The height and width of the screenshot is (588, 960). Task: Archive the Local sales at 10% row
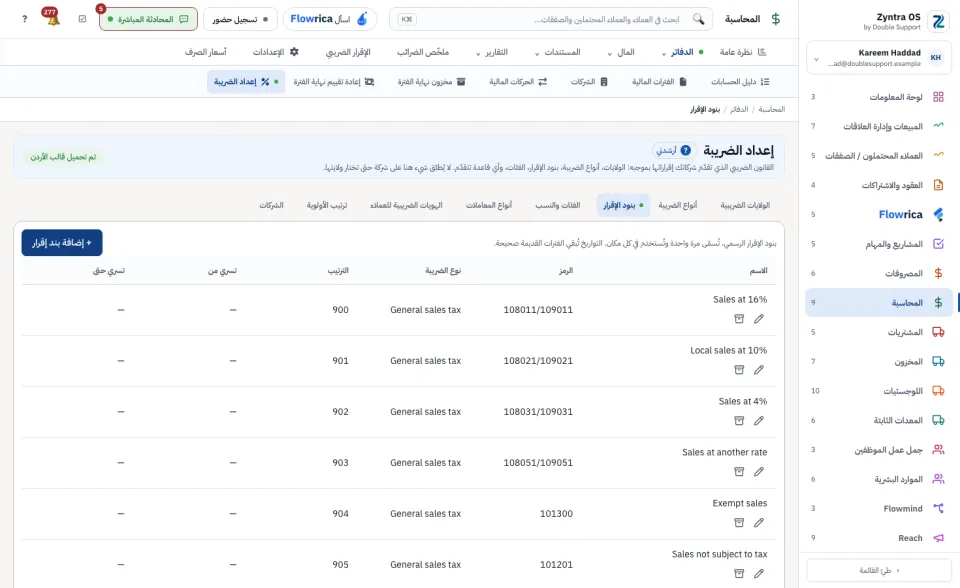739,369
